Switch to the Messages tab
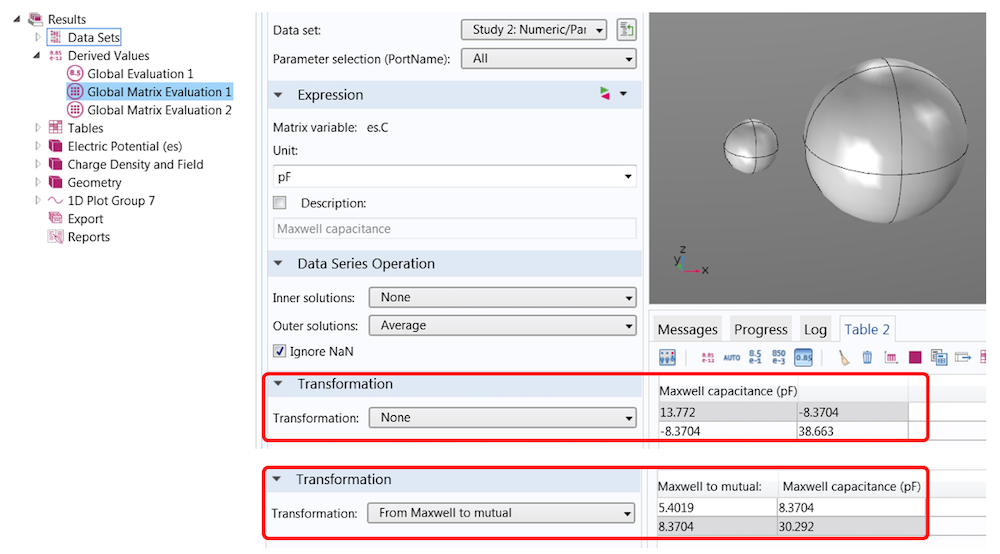Image resolution: width=1000 pixels, height=554 pixels. point(688,330)
